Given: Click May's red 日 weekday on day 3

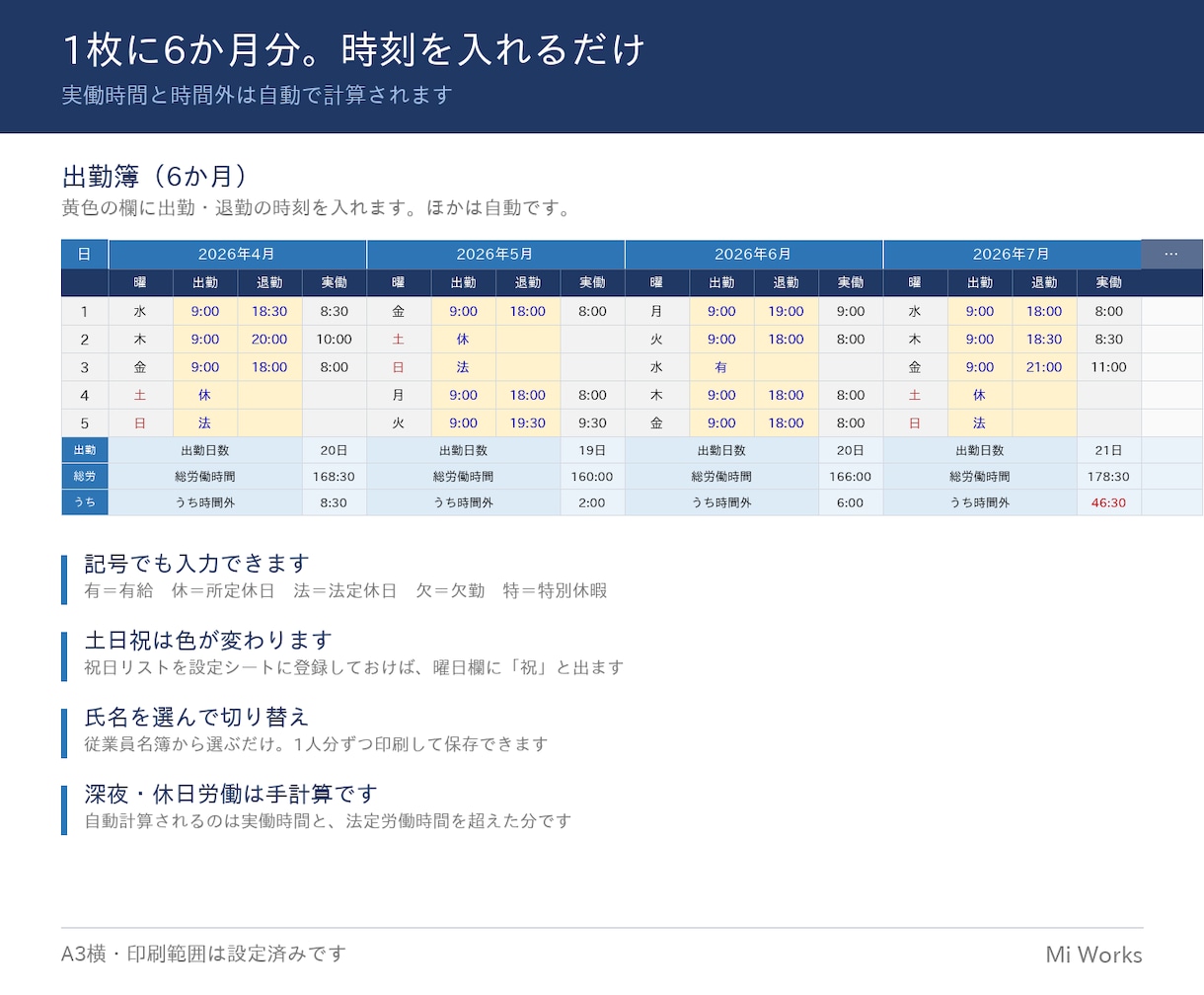Looking at the screenshot, I should click(x=399, y=367).
